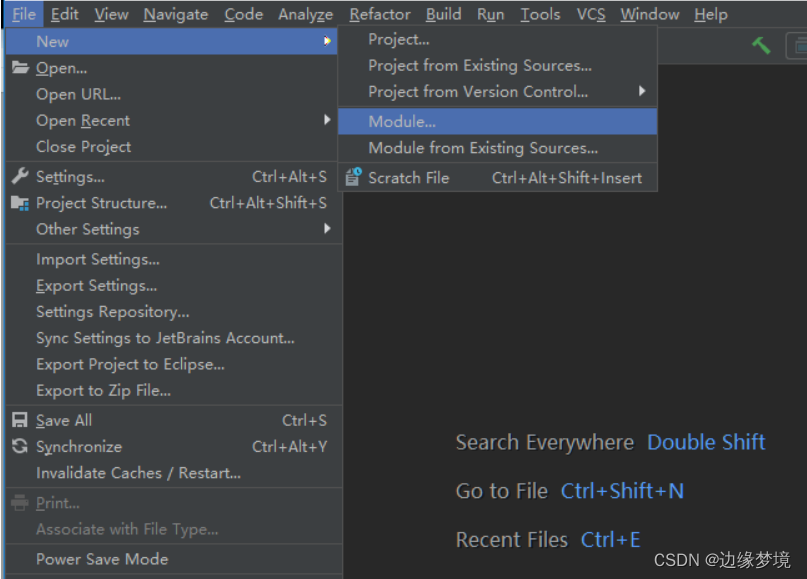807x579 pixels.
Task: Expand the New submenu arrow
Action: click(327, 41)
